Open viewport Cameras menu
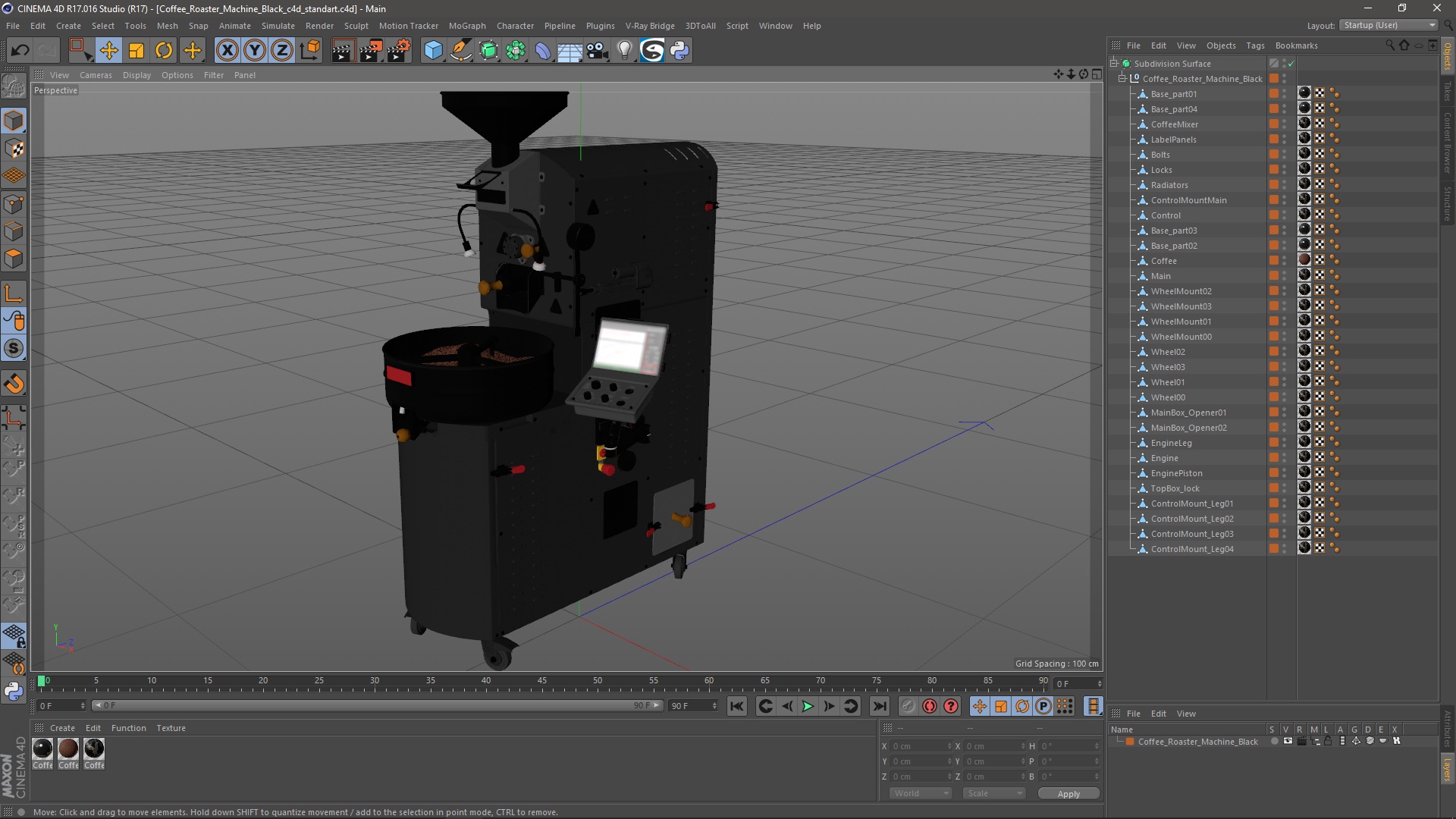 96,75
